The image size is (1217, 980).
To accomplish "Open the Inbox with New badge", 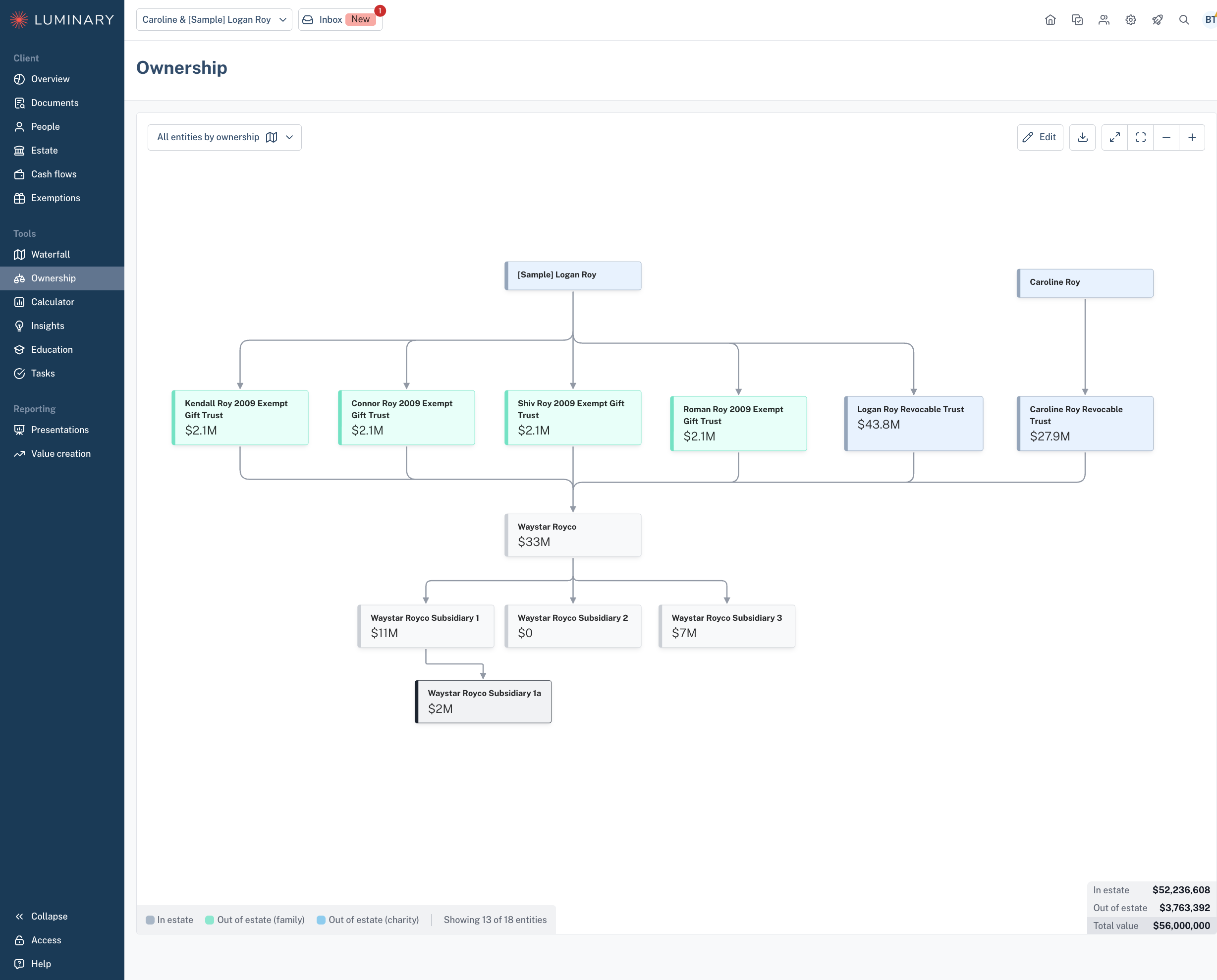I will [x=340, y=20].
